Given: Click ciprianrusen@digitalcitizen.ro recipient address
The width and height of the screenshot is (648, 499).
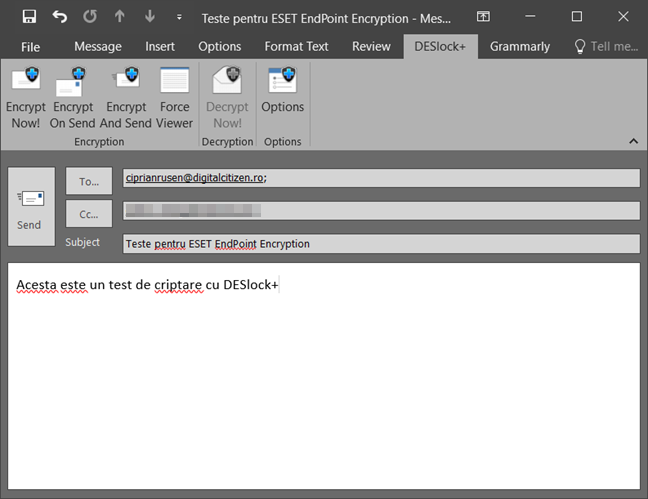Looking at the screenshot, I should 196,178.
